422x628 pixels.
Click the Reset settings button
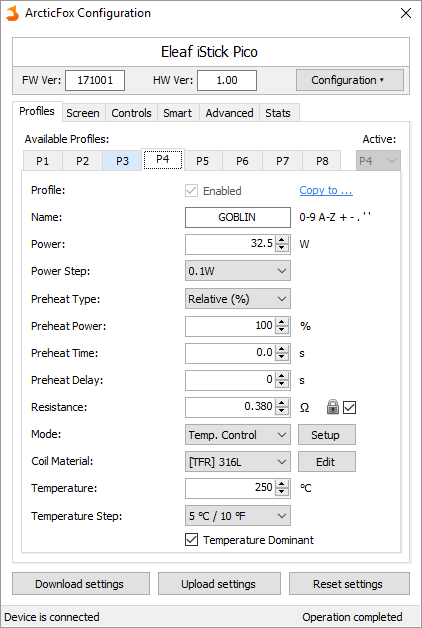pyautogui.click(x=349, y=584)
